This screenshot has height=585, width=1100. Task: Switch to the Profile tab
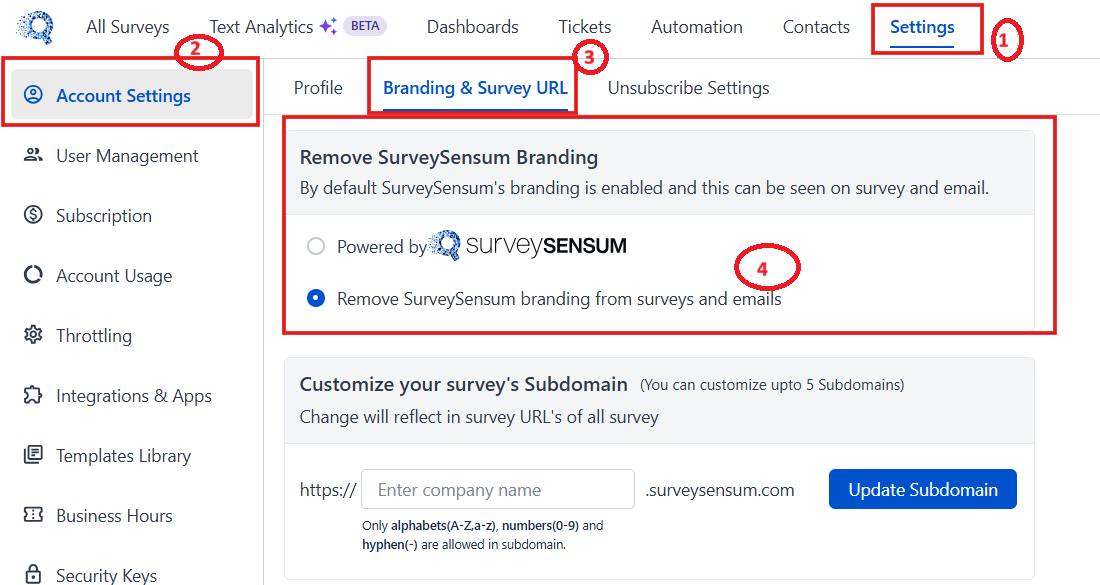coord(318,88)
